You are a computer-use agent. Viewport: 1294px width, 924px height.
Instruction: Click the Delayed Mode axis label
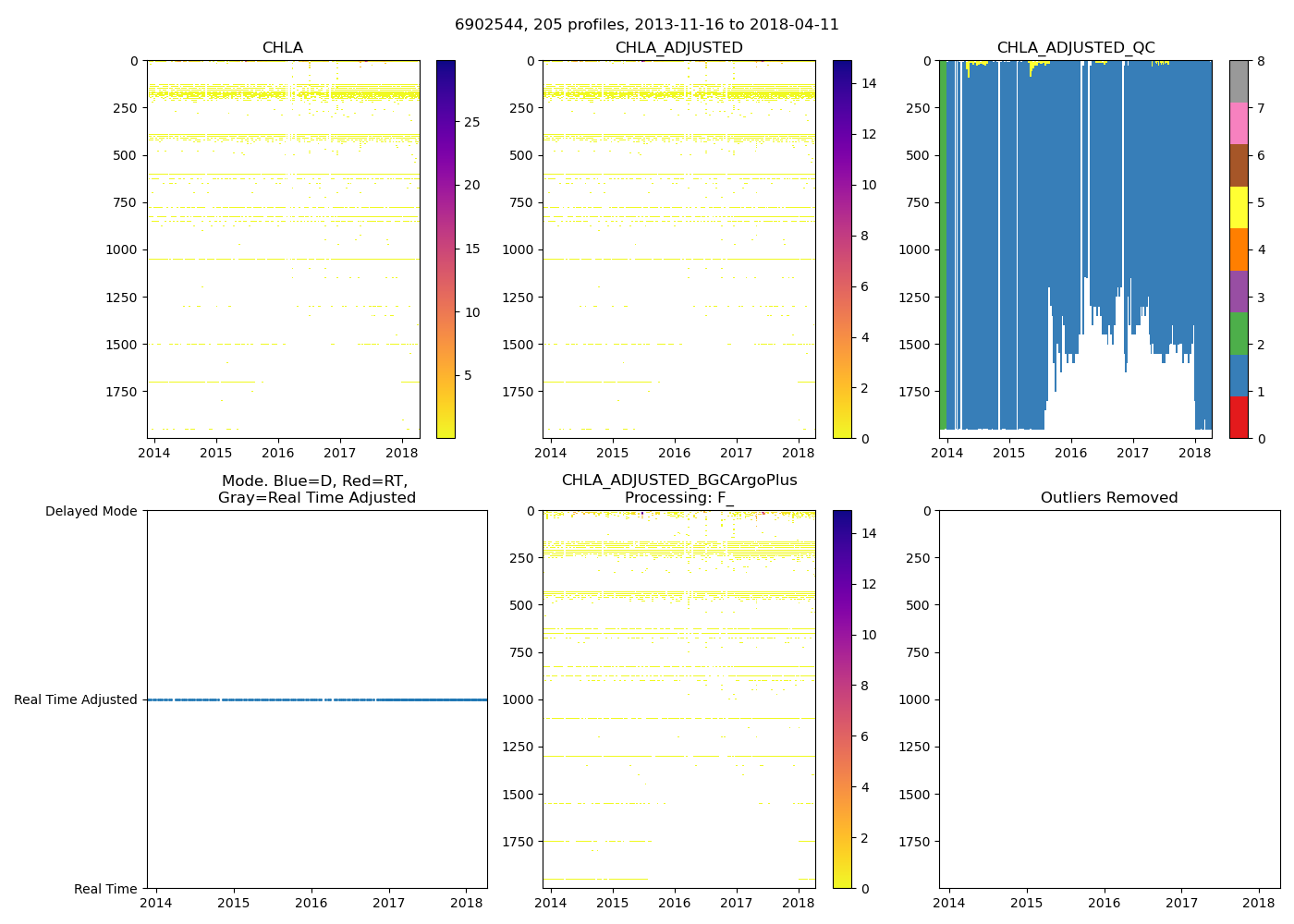(91, 511)
